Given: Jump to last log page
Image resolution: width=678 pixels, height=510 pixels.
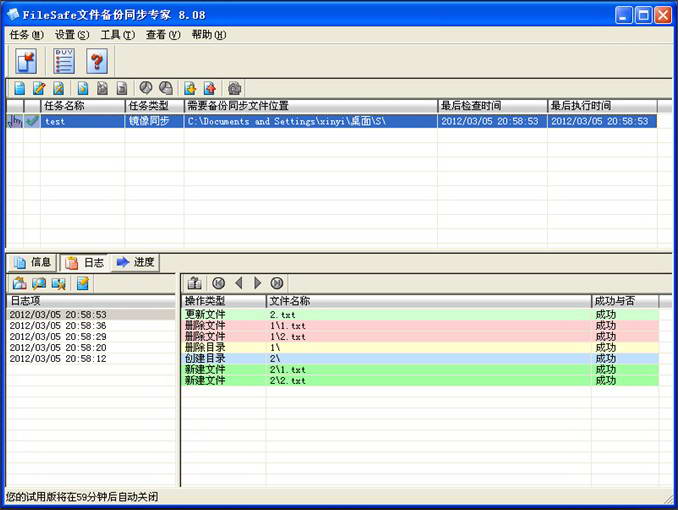Looking at the screenshot, I should pyautogui.click(x=277, y=283).
